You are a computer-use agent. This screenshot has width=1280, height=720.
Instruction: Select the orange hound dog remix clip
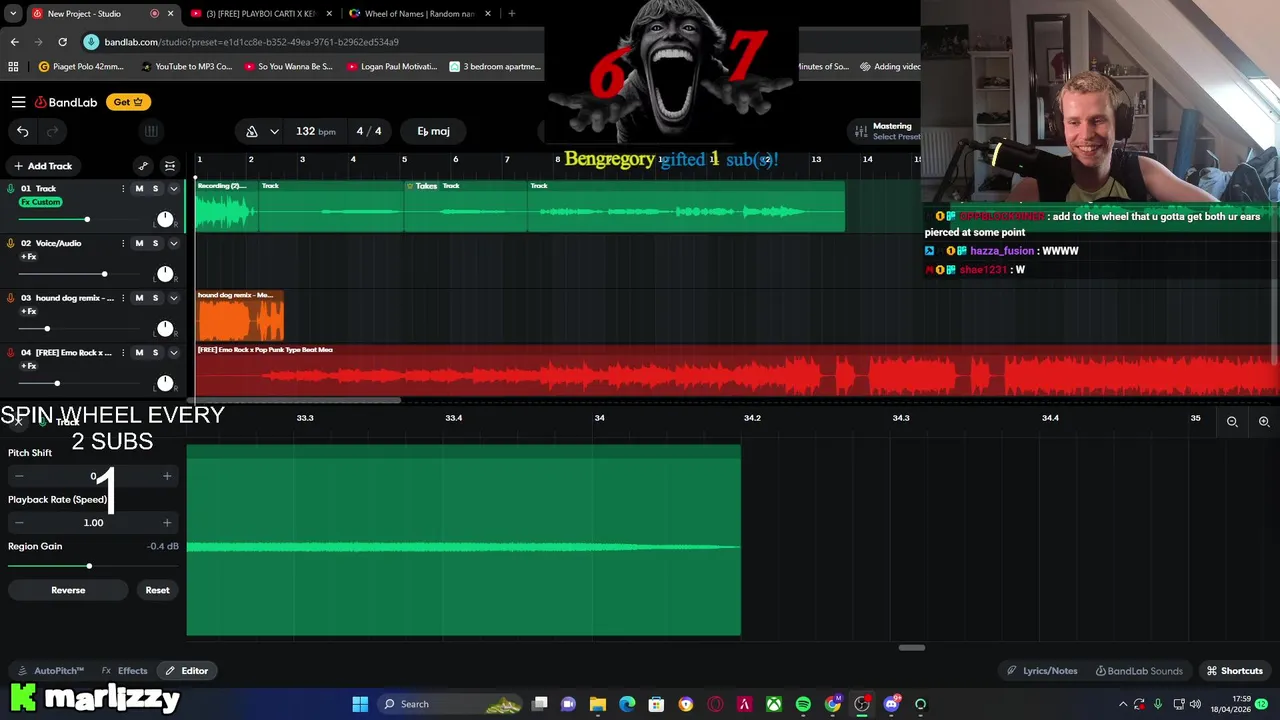(x=240, y=316)
